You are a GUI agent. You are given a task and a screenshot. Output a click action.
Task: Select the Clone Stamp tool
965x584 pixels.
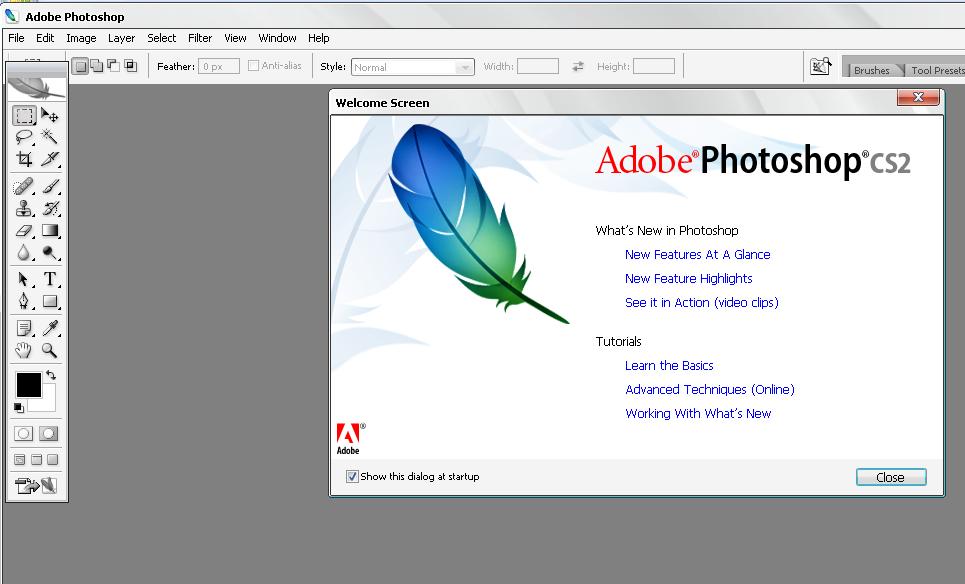[24, 209]
